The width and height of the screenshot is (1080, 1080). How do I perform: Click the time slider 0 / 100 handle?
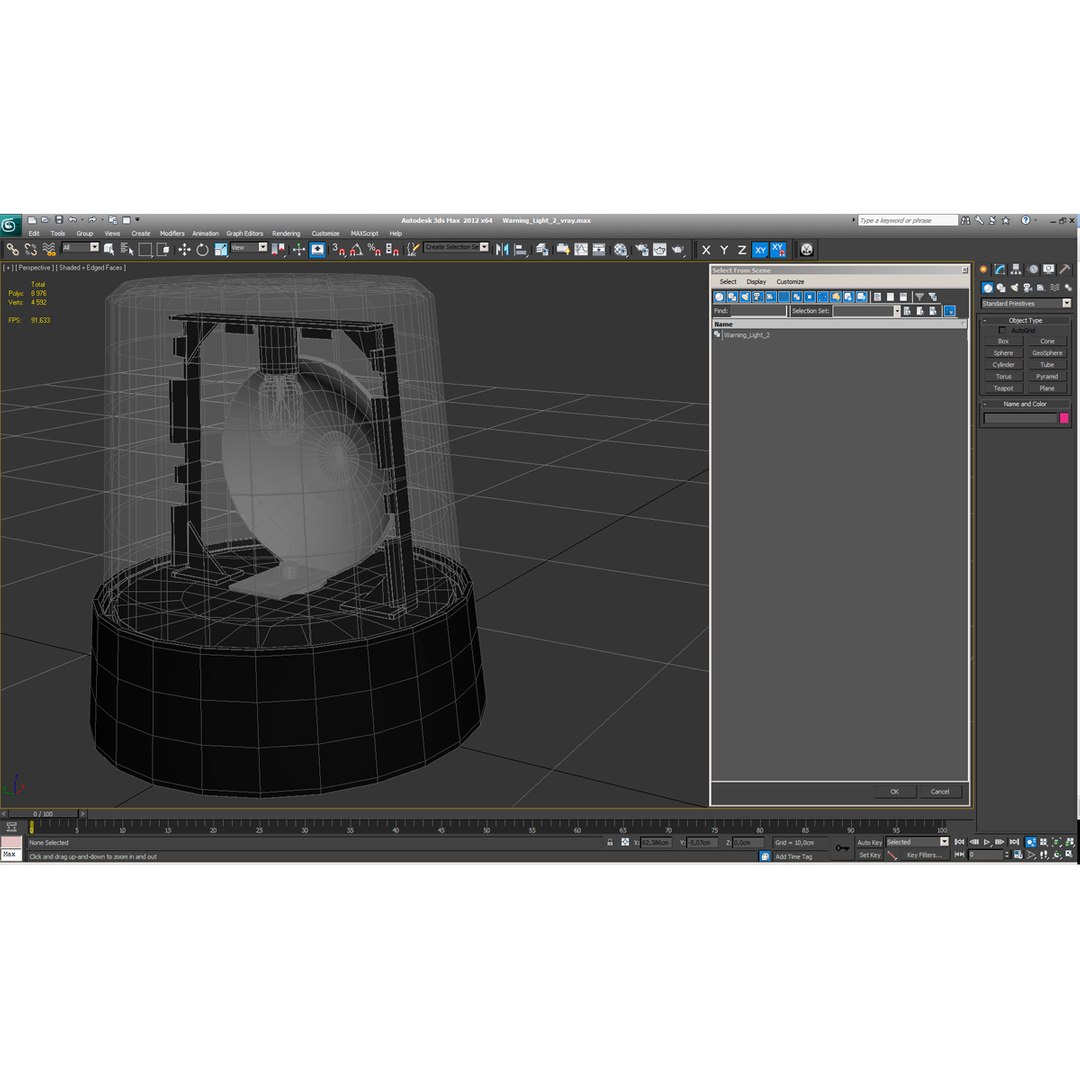coord(43,813)
